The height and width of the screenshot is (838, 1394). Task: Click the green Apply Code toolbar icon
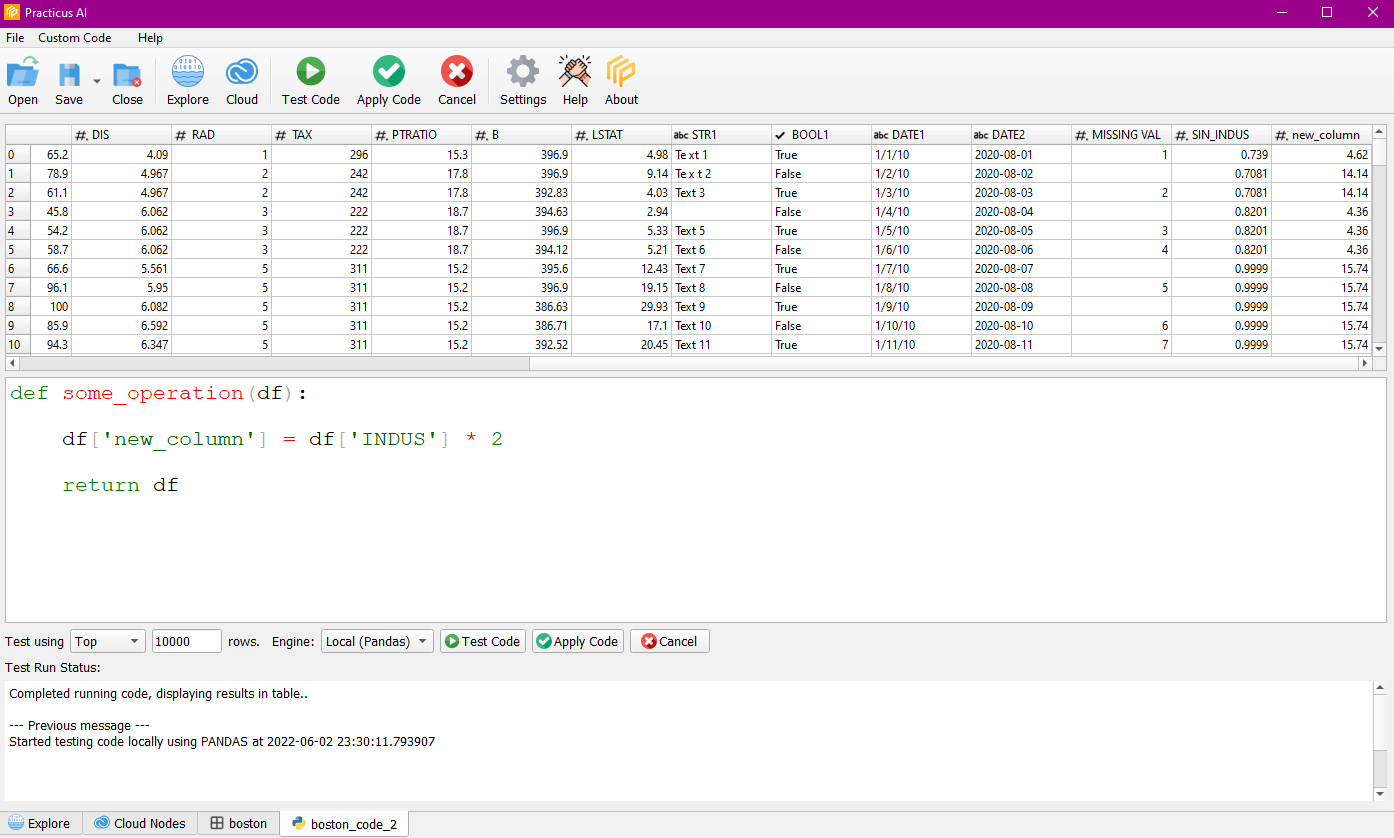388,72
